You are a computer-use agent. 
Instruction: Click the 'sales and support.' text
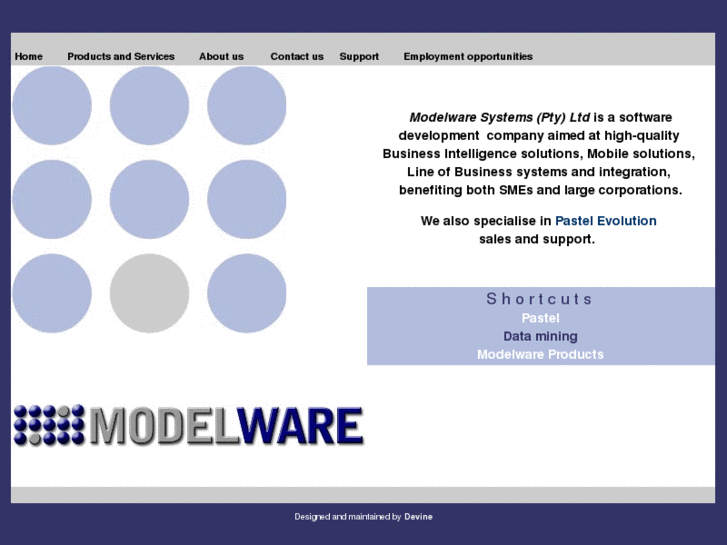[x=537, y=239]
